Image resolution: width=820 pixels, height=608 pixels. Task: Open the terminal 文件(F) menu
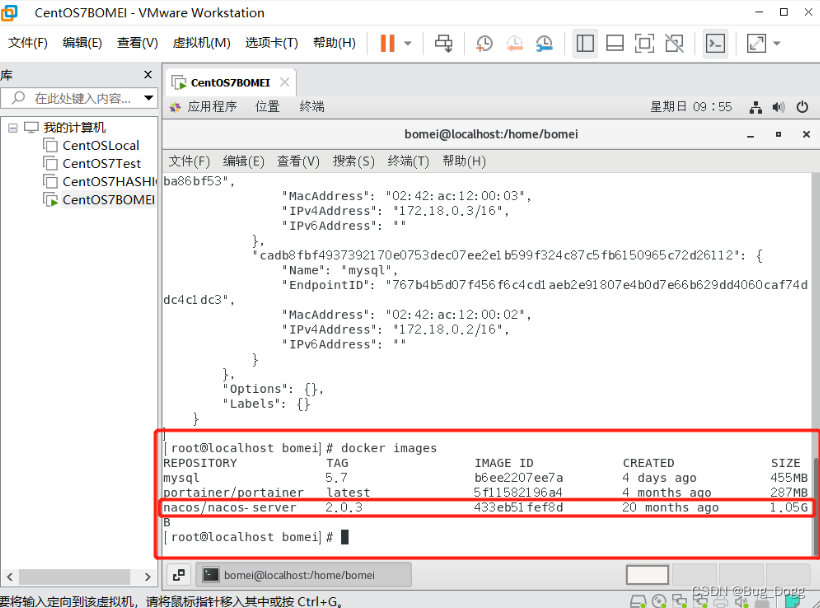(189, 161)
